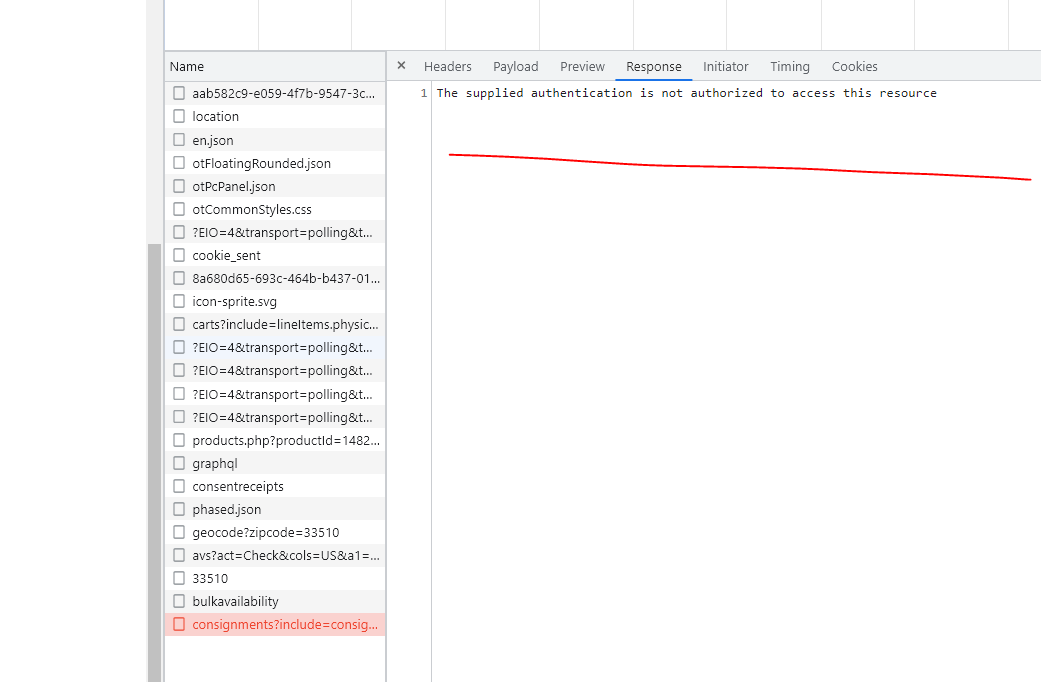Open the Preview tab
Screen dimensions: 1041x682
(x=582, y=66)
